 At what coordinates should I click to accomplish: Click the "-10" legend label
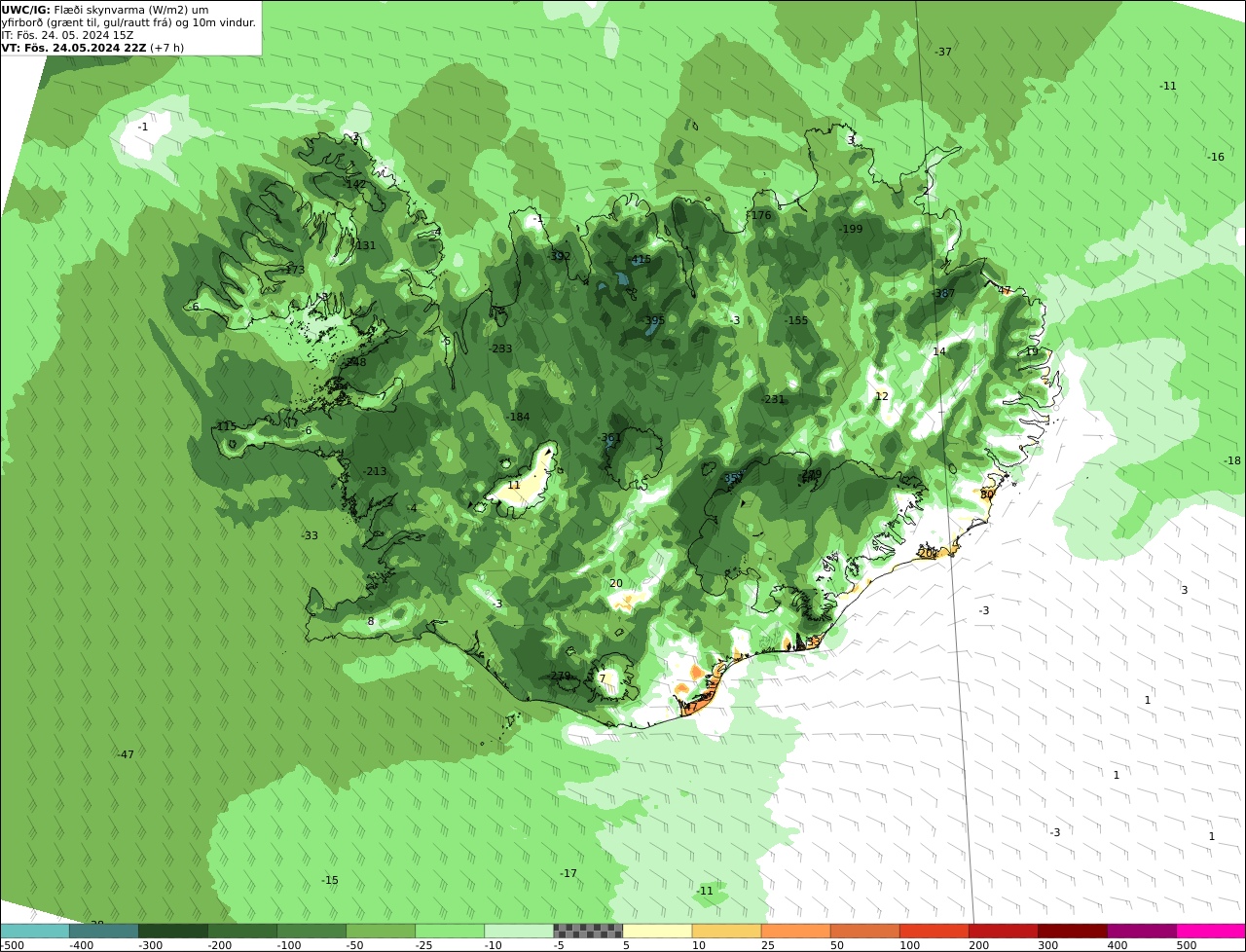494,945
